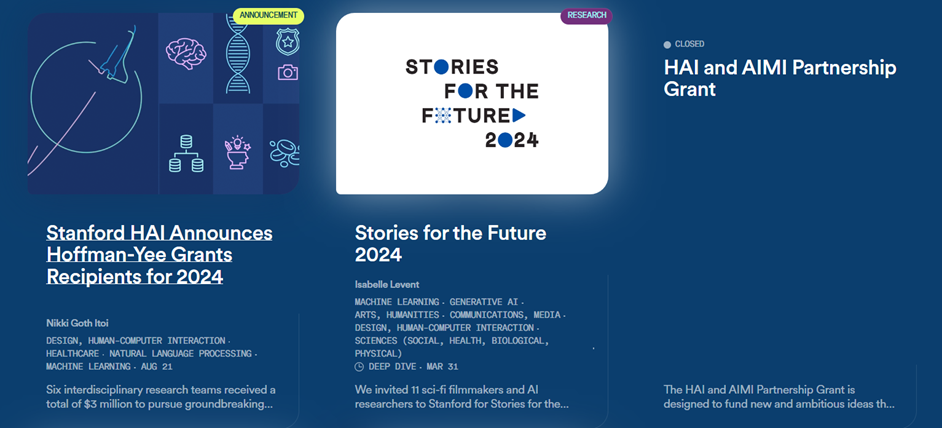
Task: Click the lightbulb head idea icon
Action: click(237, 153)
